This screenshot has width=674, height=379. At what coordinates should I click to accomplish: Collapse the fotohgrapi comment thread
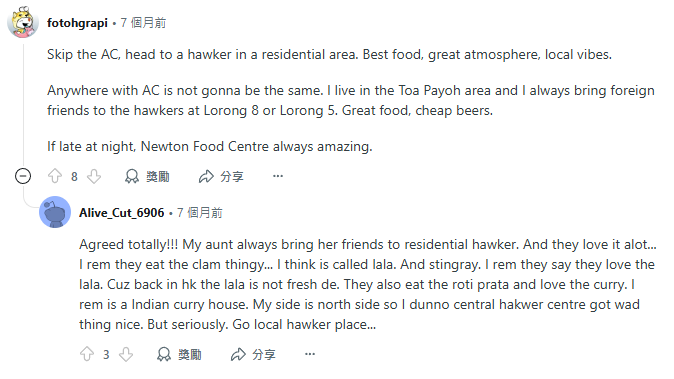coord(23,176)
